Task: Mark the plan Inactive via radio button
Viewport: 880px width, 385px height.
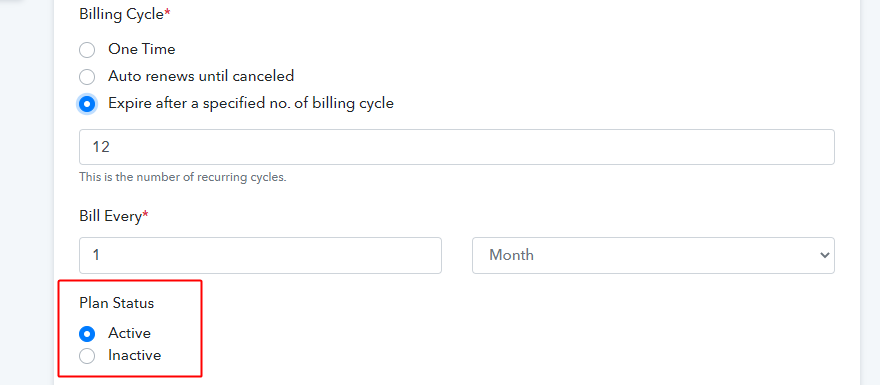Action: 87,356
